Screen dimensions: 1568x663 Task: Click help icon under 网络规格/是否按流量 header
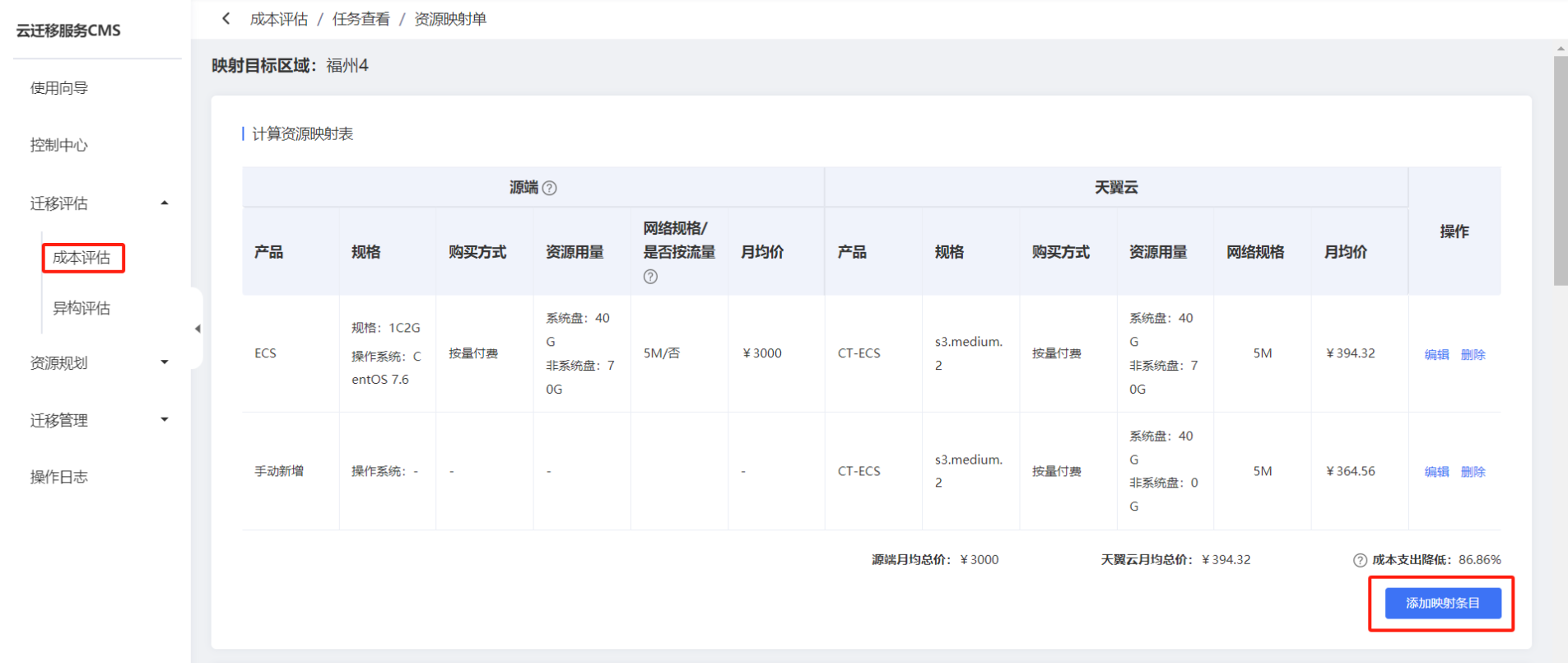pyautogui.click(x=650, y=277)
